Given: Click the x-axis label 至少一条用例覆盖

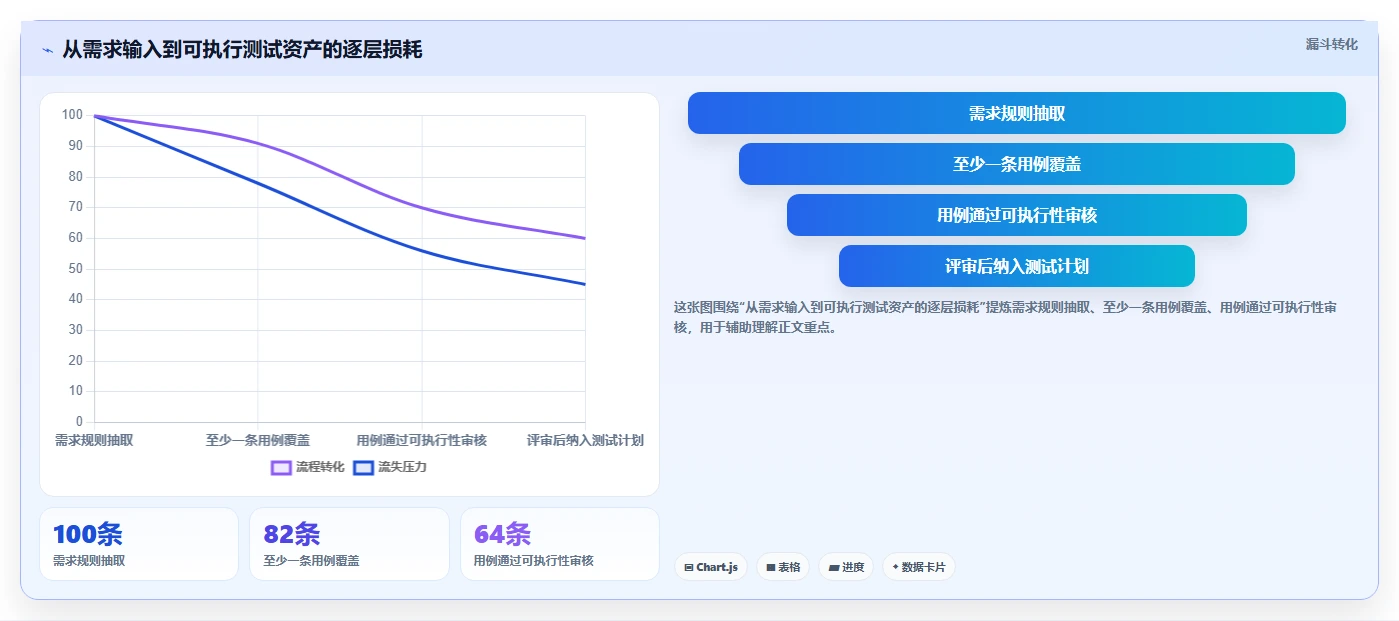Looking at the screenshot, I should pos(258,440).
